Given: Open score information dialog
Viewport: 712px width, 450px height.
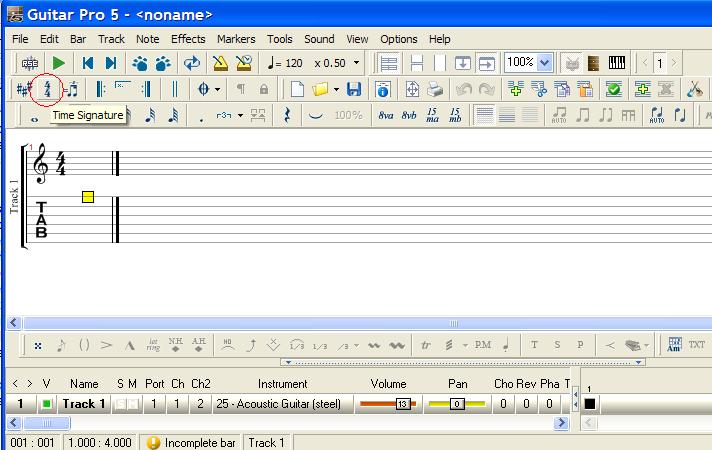Looking at the screenshot, I should [383, 89].
